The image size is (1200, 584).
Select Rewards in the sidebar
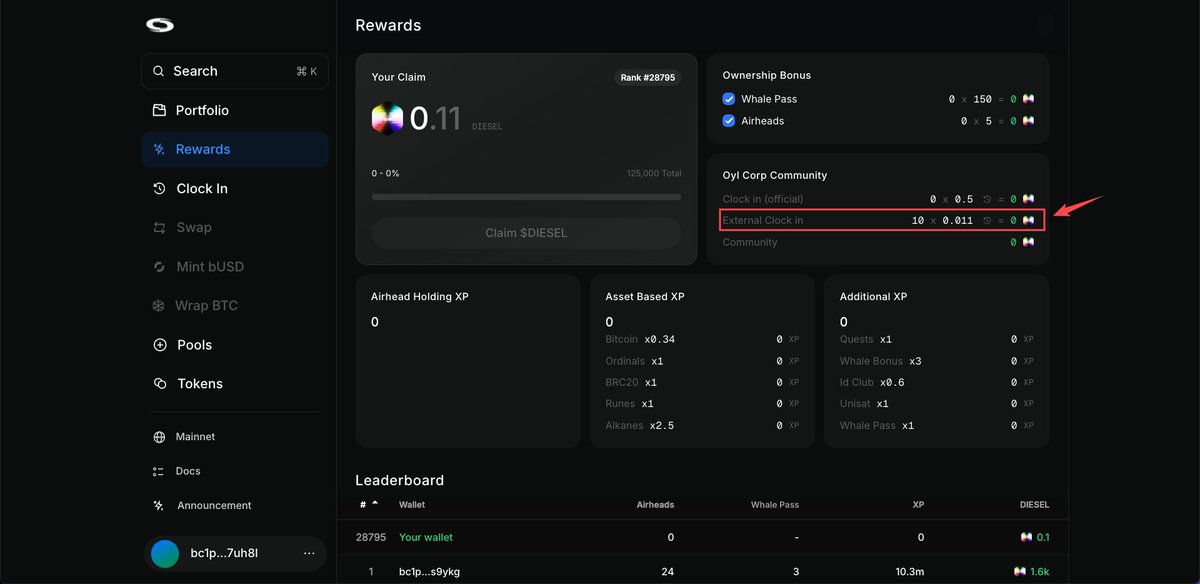[x=235, y=149]
